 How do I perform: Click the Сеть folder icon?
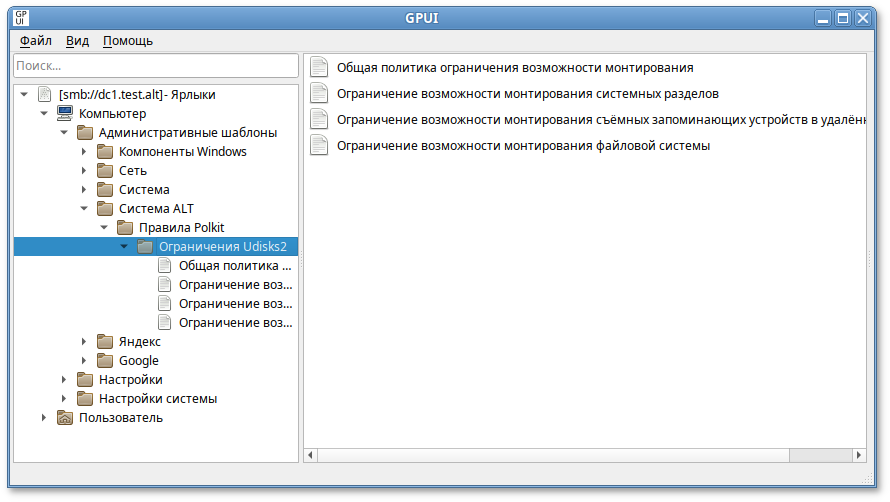tap(104, 170)
